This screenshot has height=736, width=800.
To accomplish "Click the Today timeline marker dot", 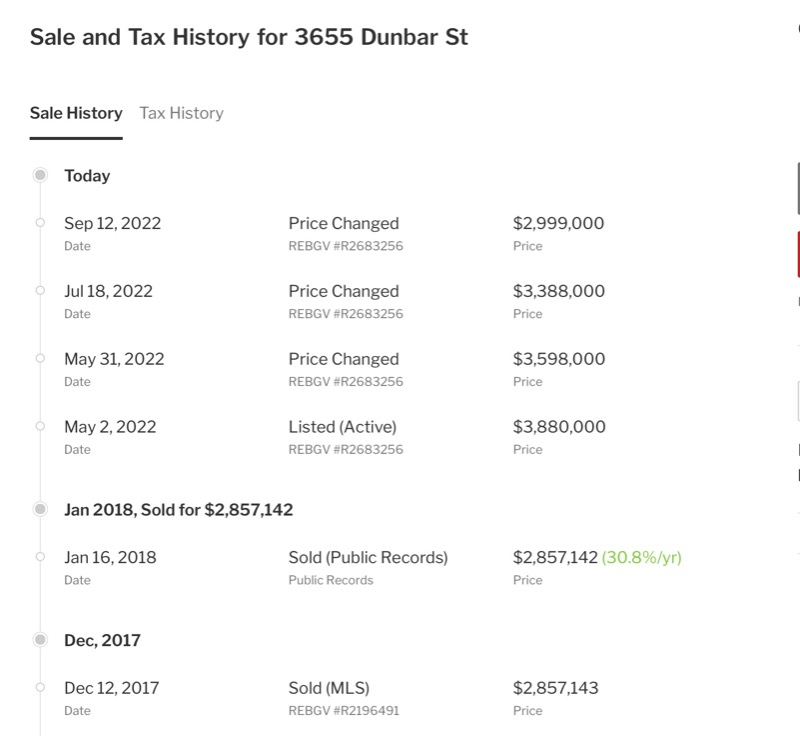I will coord(40,175).
